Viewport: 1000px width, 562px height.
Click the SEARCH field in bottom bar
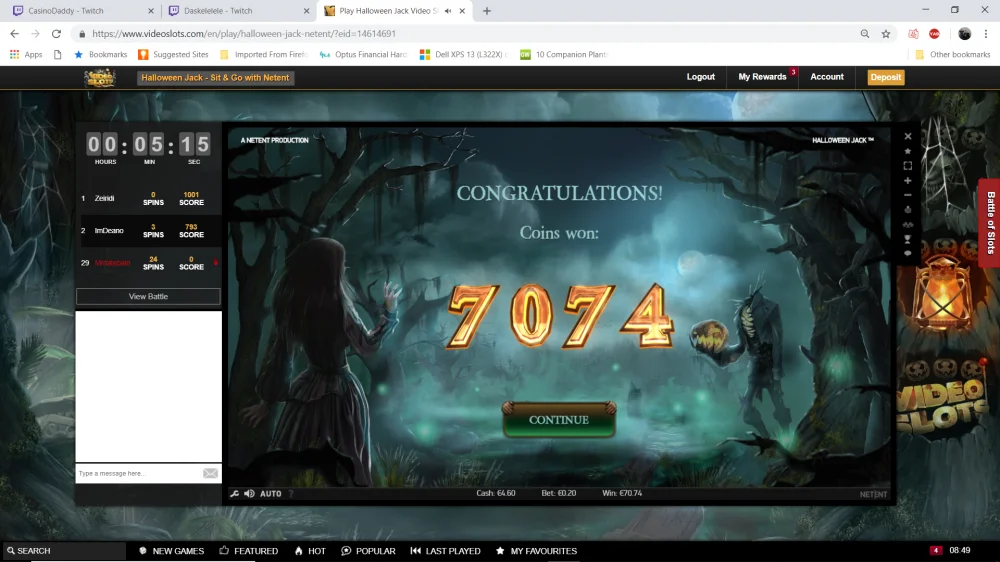pos(64,551)
